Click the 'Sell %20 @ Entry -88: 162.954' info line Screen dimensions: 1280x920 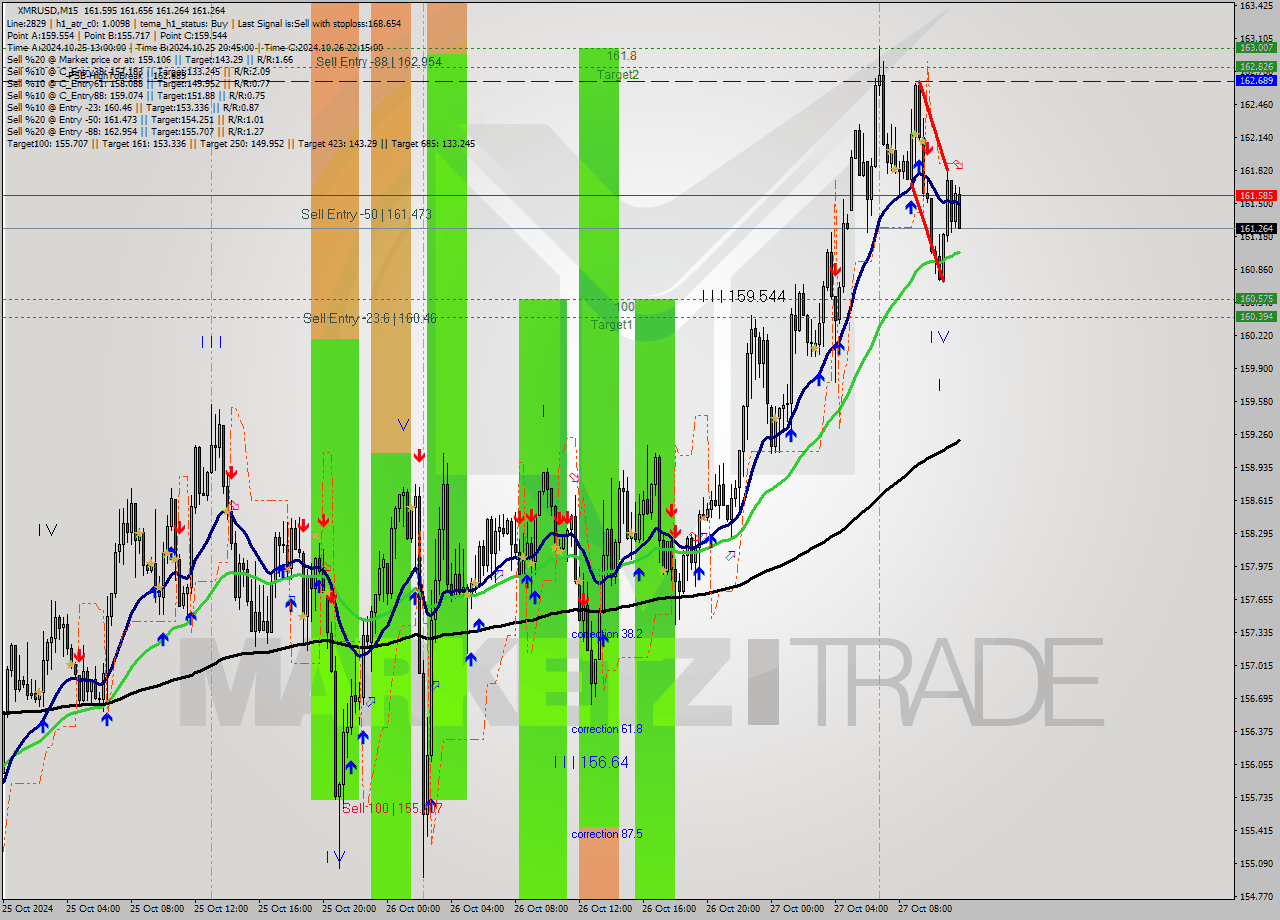point(135,131)
